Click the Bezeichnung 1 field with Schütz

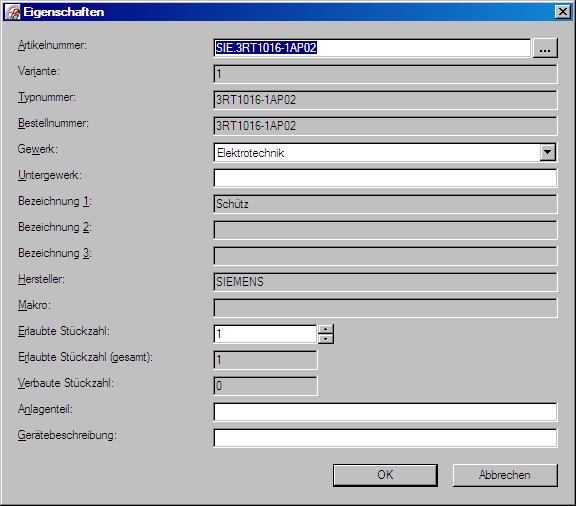click(x=385, y=204)
